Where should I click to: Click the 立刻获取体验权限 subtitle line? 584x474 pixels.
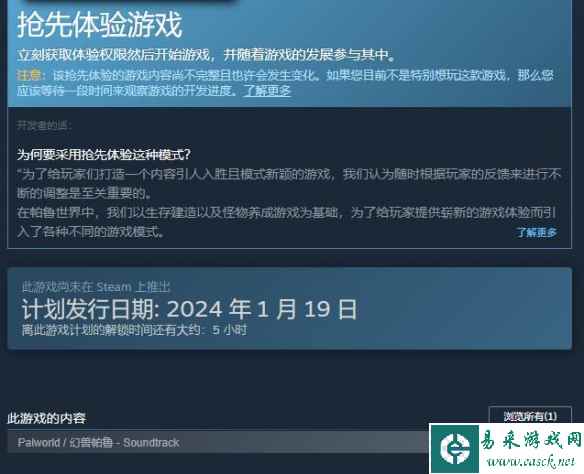(206, 55)
